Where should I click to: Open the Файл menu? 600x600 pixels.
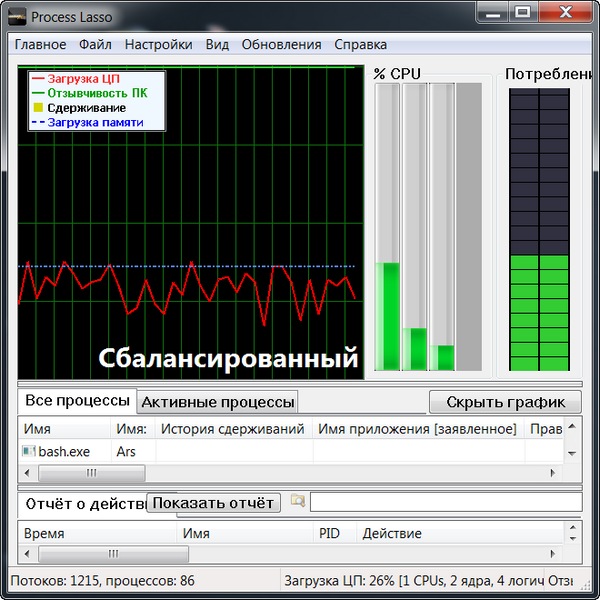click(x=95, y=44)
